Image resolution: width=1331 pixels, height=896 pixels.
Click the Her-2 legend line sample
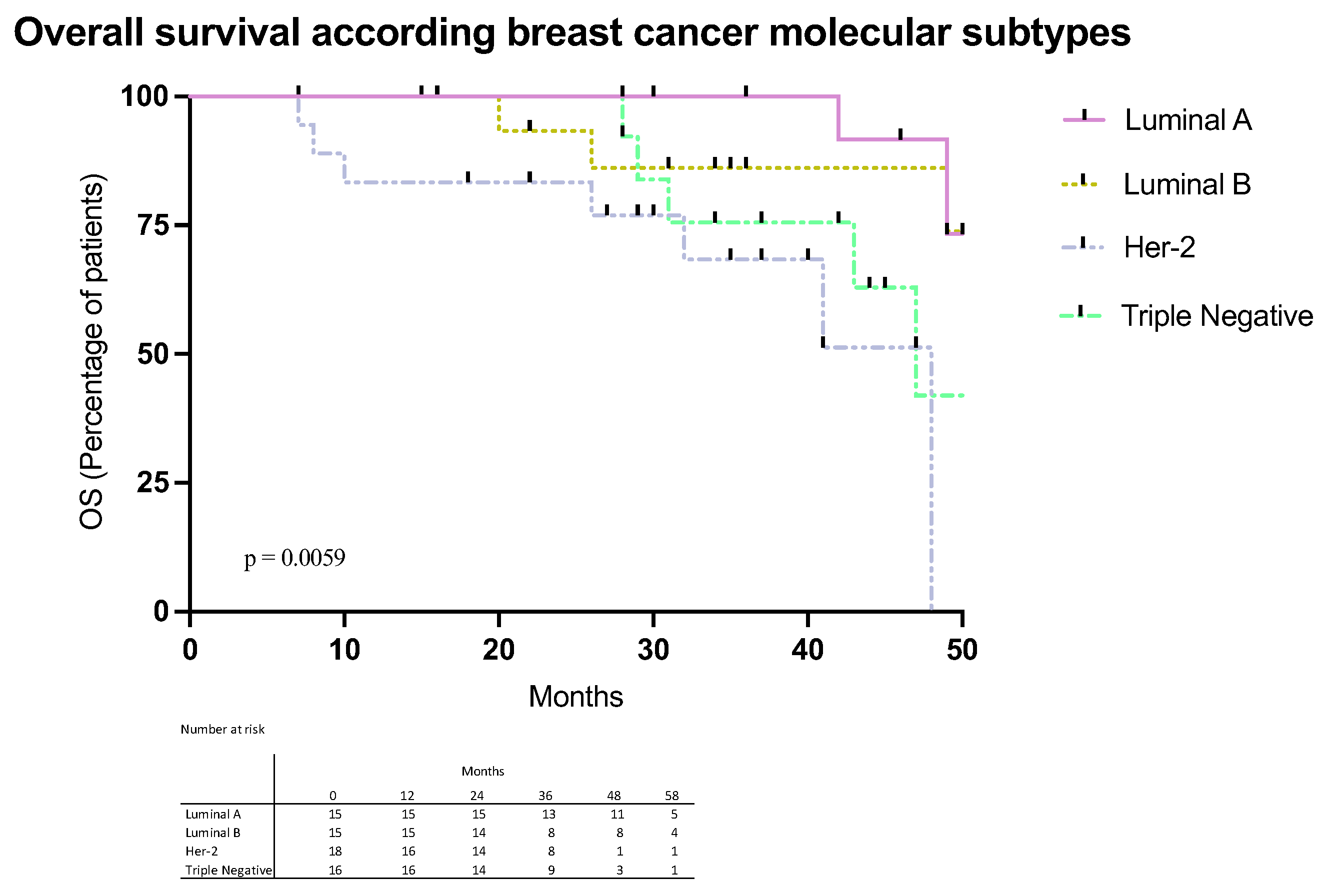pos(1081,247)
